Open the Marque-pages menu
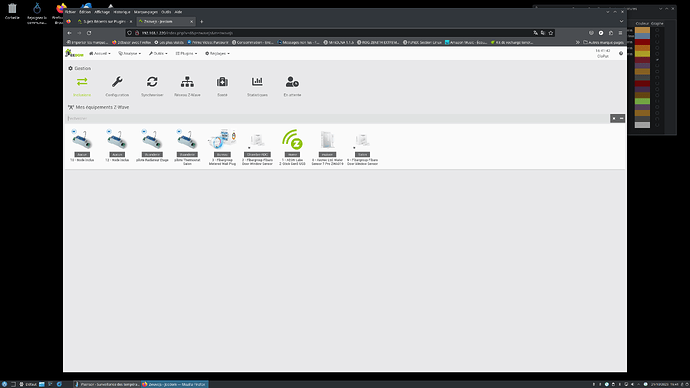The image size is (690, 388). [146, 12]
